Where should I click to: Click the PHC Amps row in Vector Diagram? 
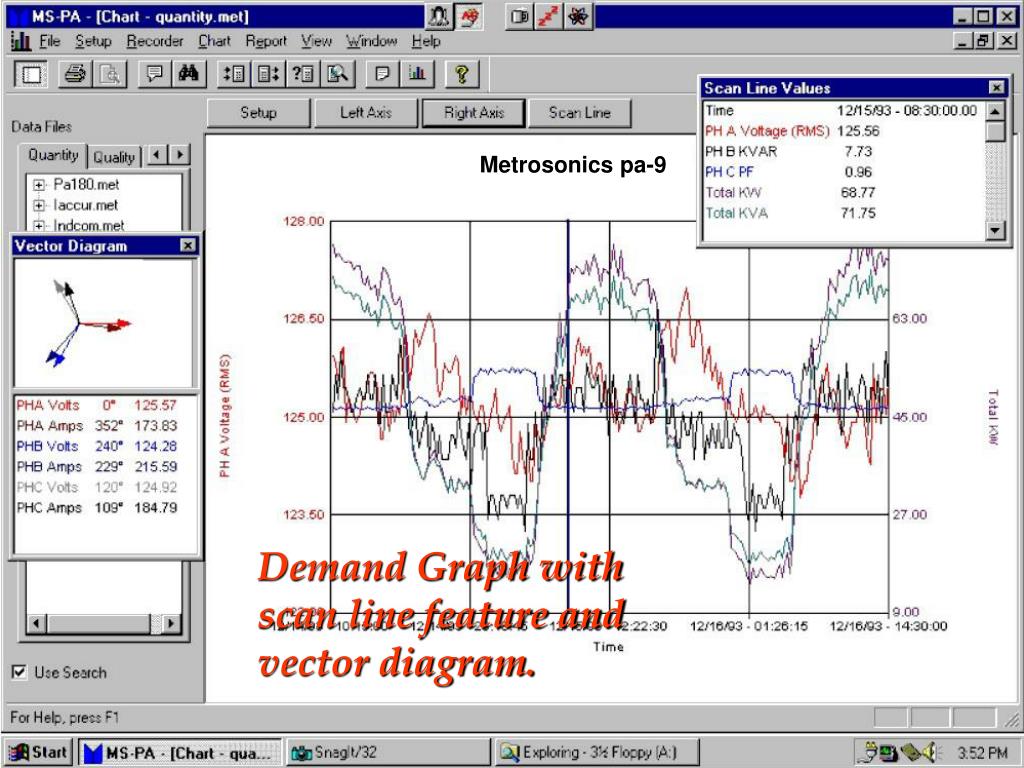[97, 508]
